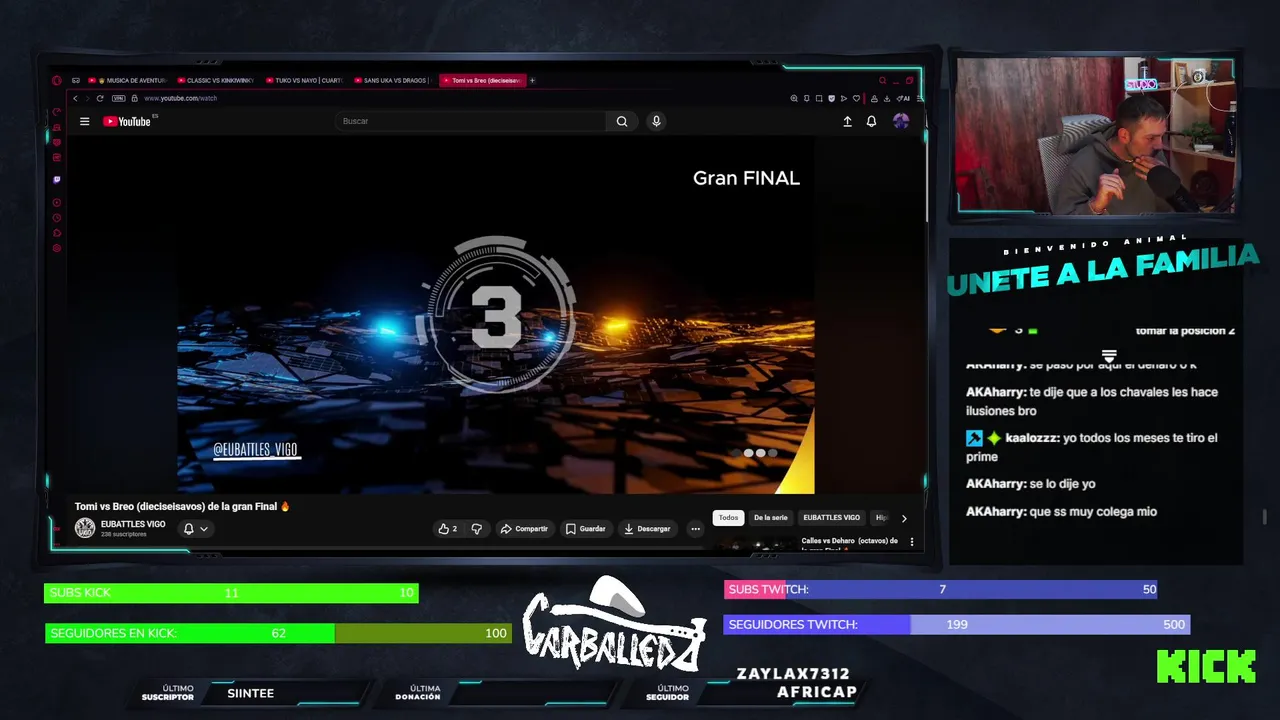The image size is (1280, 720).
Task: Show more filter chips with right arrow
Action: point(904,518)
